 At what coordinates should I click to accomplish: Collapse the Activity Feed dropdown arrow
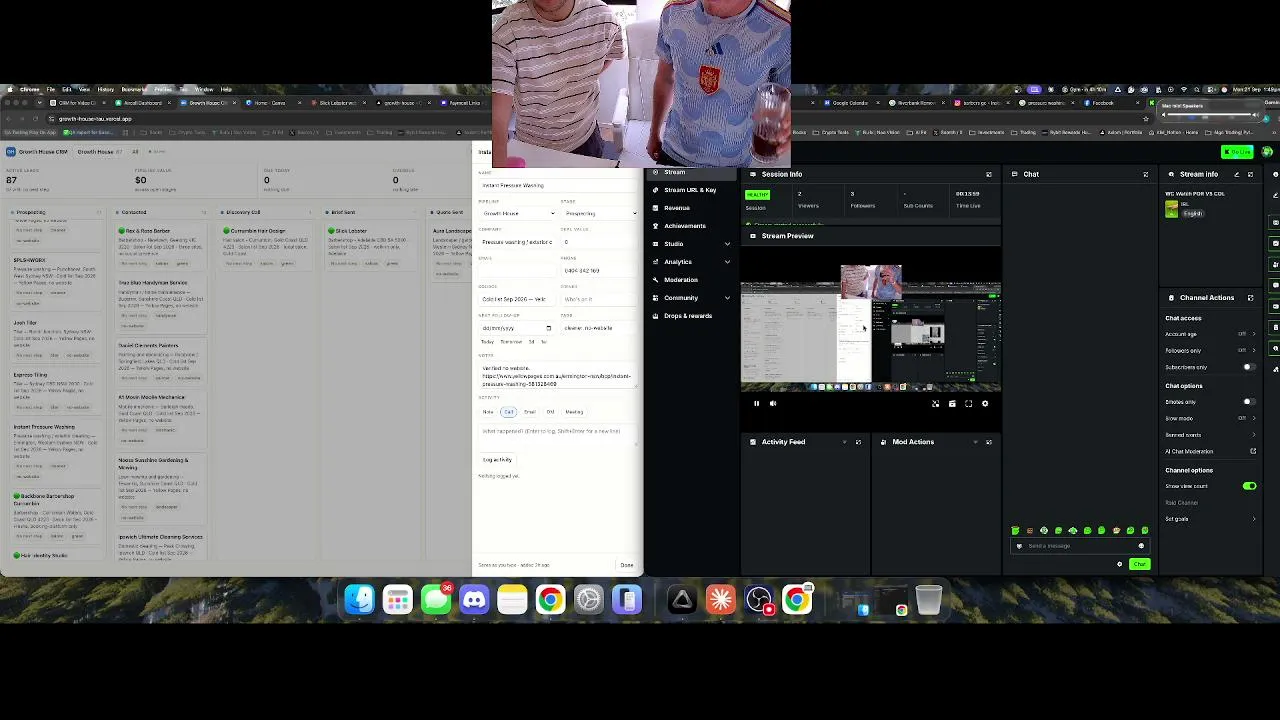844,442
